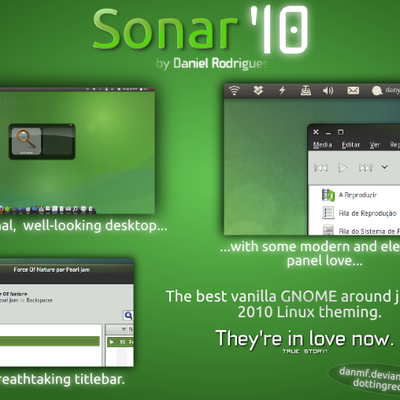
Task: Open the Ver menu
Action: tap(375, 145)
